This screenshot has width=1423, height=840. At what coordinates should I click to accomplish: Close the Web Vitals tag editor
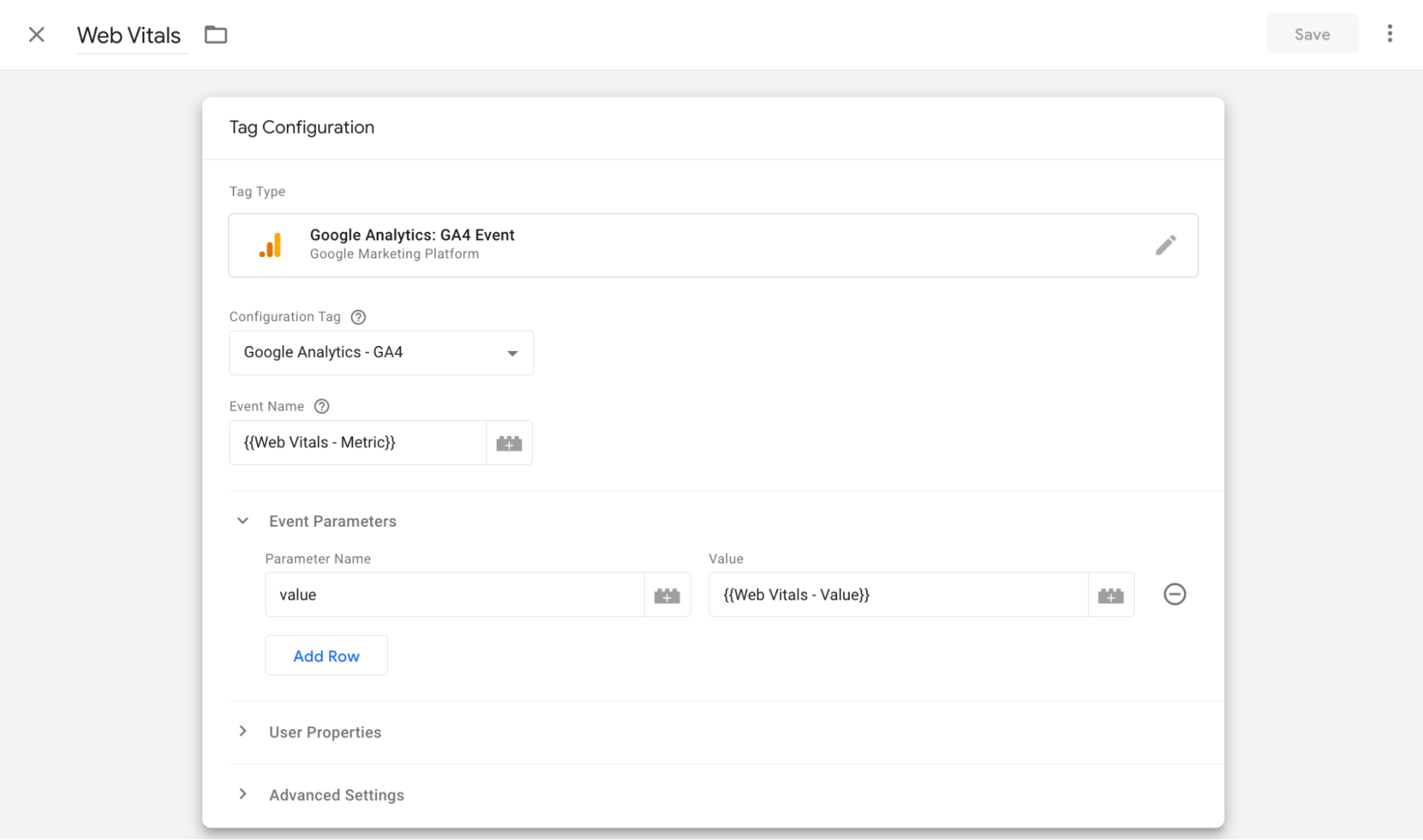(36, 34)
